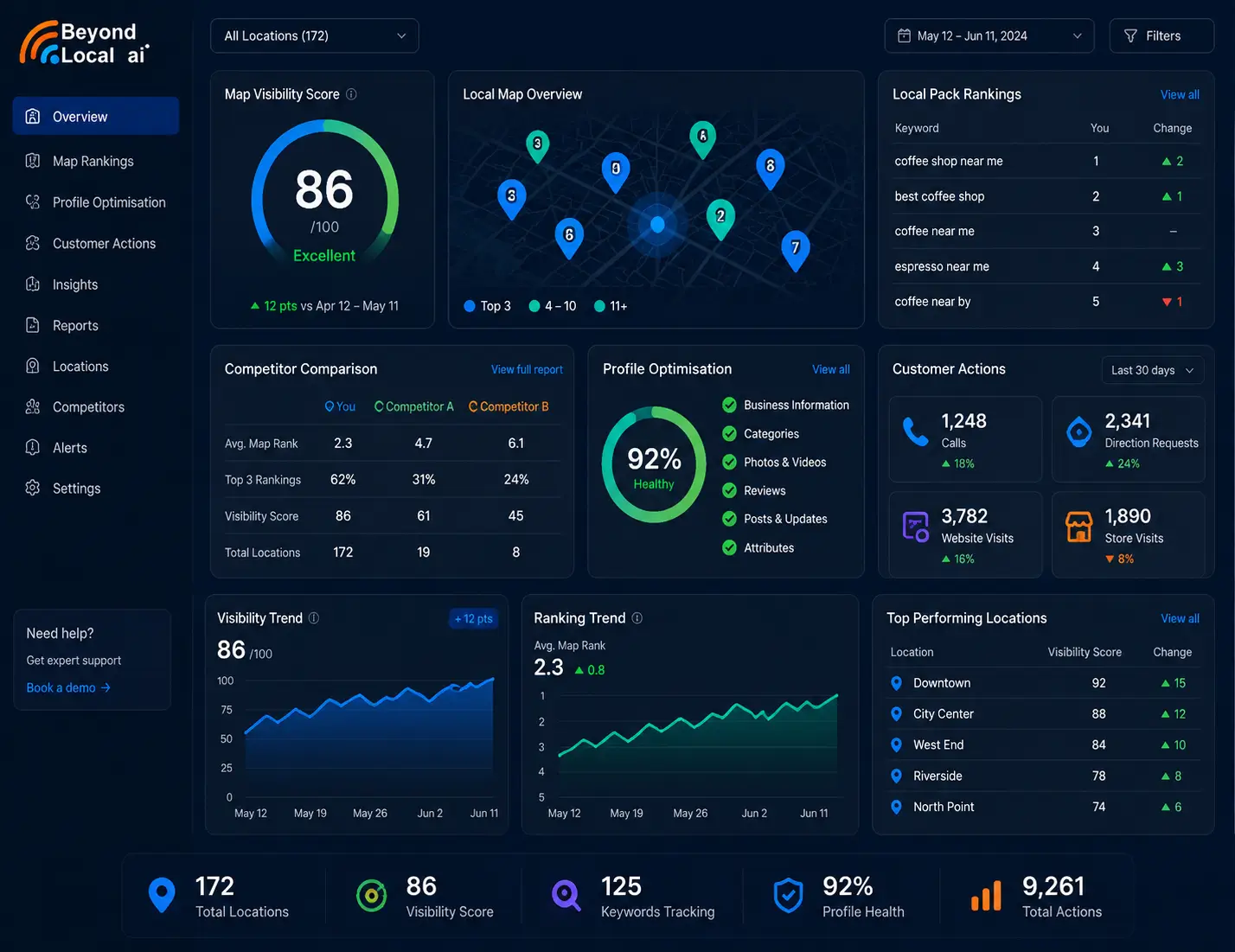
Task: Open the May 12 – Jun 11, 2024 date picker
Action: coord(989,35)
